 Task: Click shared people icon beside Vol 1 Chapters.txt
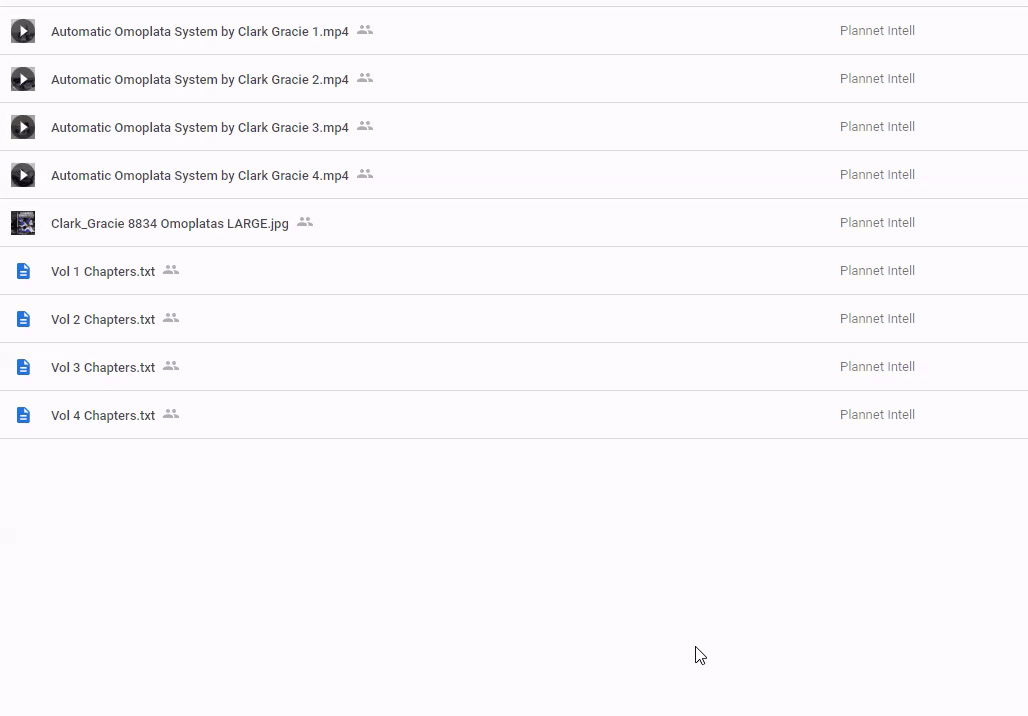tap(171, 270)
